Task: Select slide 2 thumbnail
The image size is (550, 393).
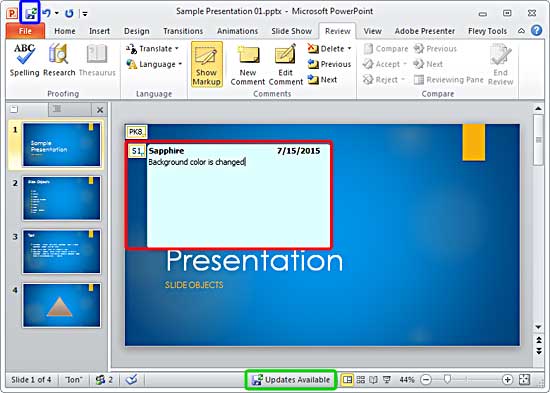Action: 62,198
